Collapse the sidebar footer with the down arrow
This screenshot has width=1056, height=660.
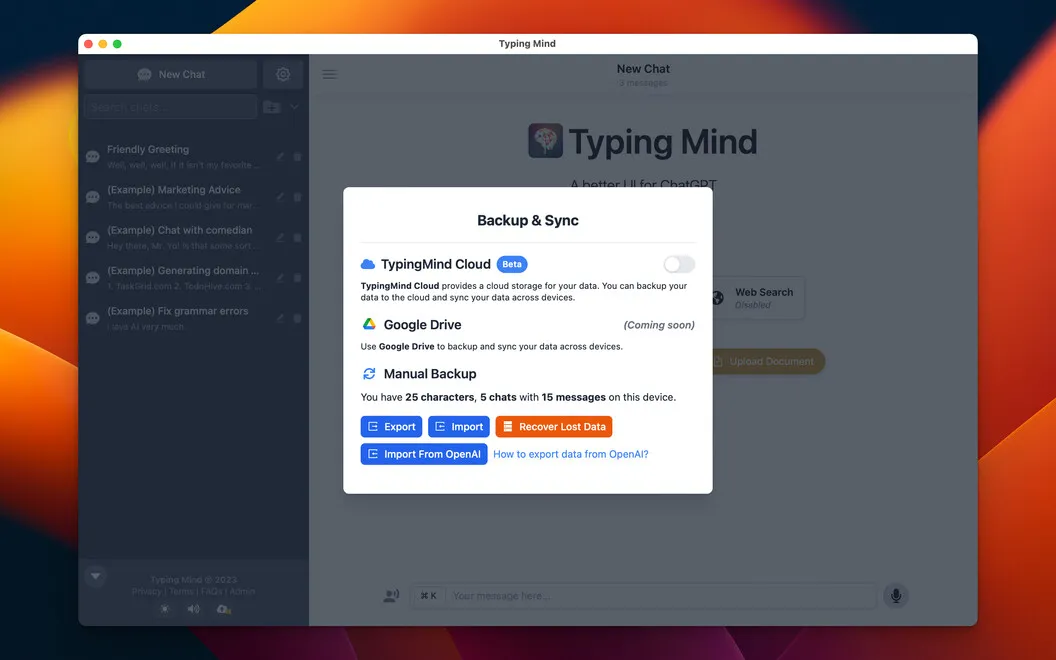(x=96, y=576)
